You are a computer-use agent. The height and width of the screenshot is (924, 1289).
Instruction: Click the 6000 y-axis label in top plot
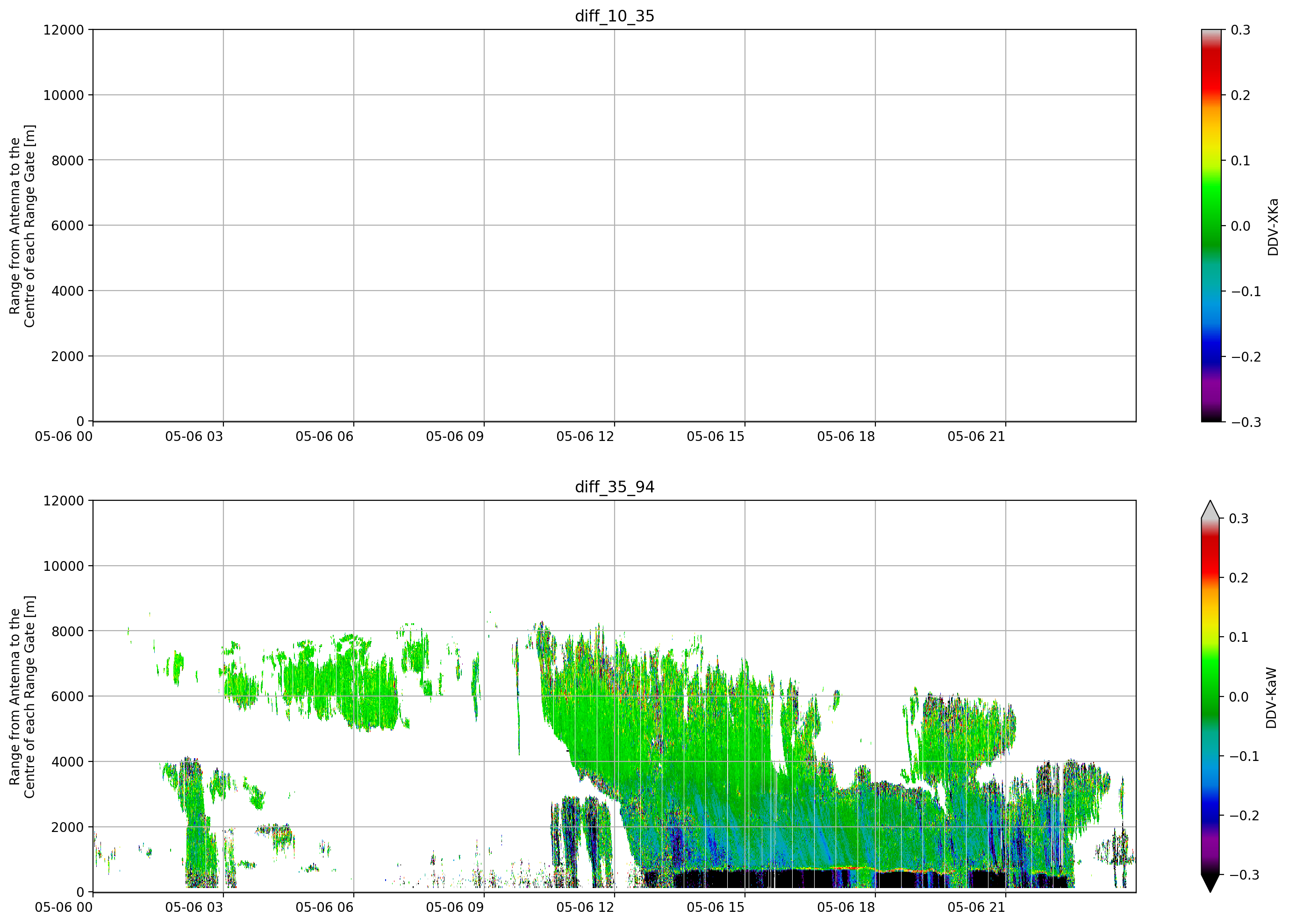tap(68, 226)
